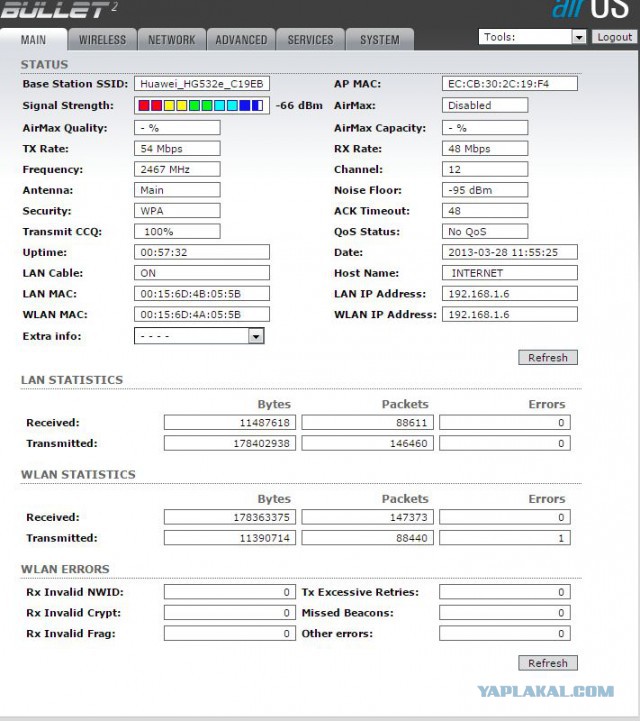This screenshot has height=721, width=640.
Task: Click the Base Station SSID field
Action: (x=201, y=84)
